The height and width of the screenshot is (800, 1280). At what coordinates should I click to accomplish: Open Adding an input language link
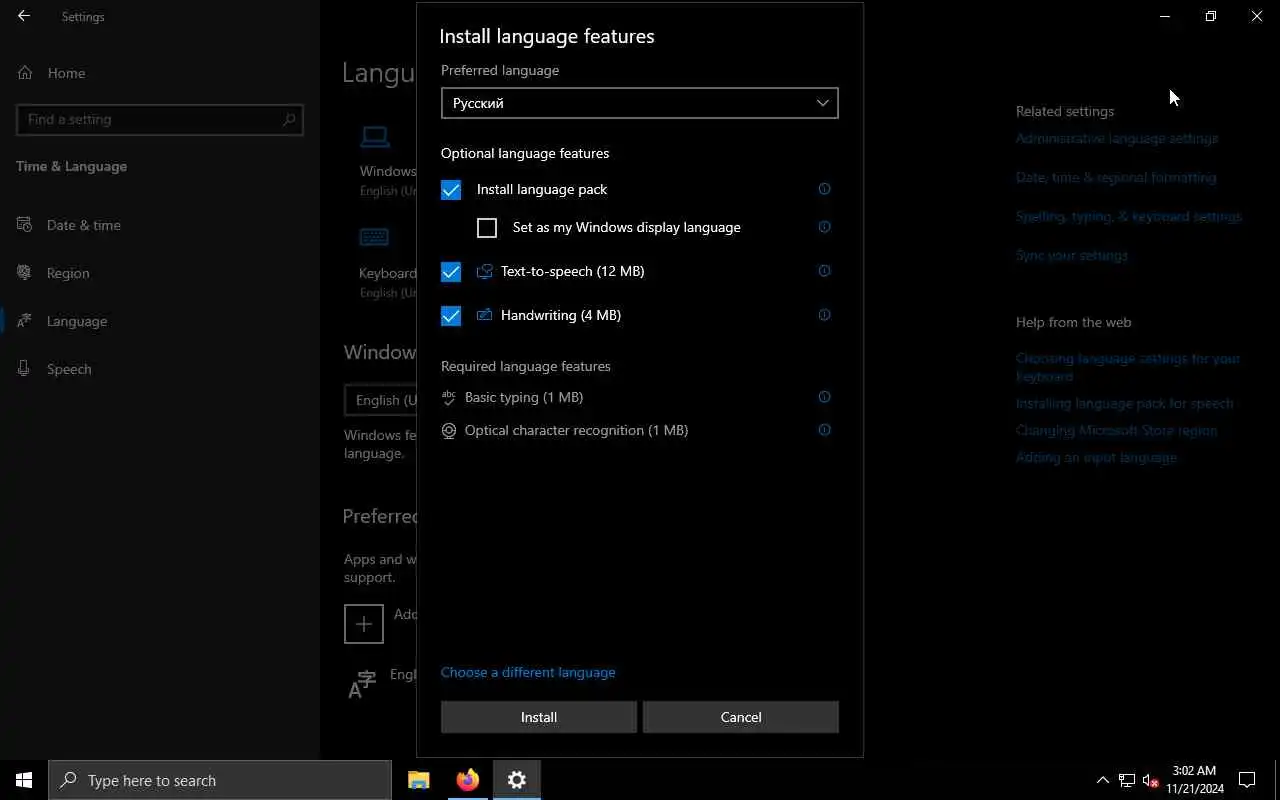pyautogui.click(x=1096, y=457)
